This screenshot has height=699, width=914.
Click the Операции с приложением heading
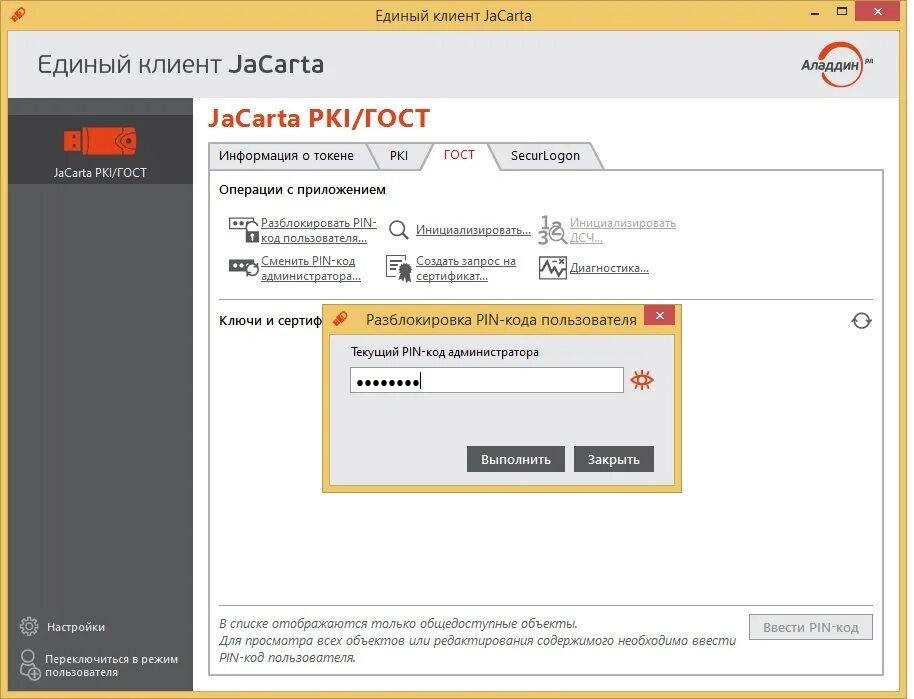[x=302, y=189]
